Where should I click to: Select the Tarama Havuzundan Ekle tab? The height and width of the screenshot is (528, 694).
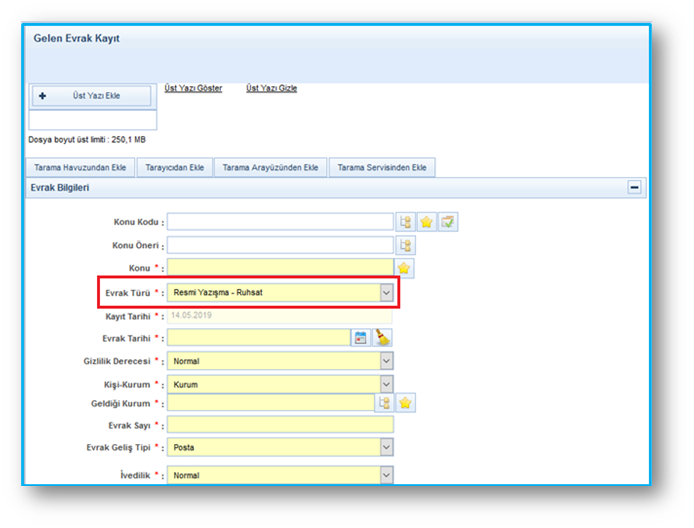80,167
